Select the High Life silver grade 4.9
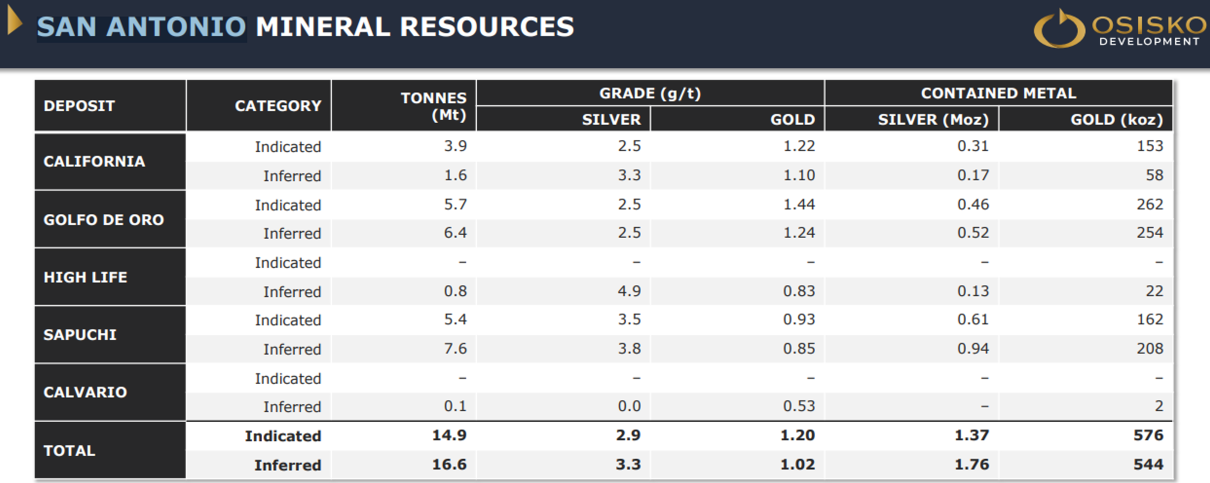Viewport: 1210px width, 483px height. [x=629, y=292]
